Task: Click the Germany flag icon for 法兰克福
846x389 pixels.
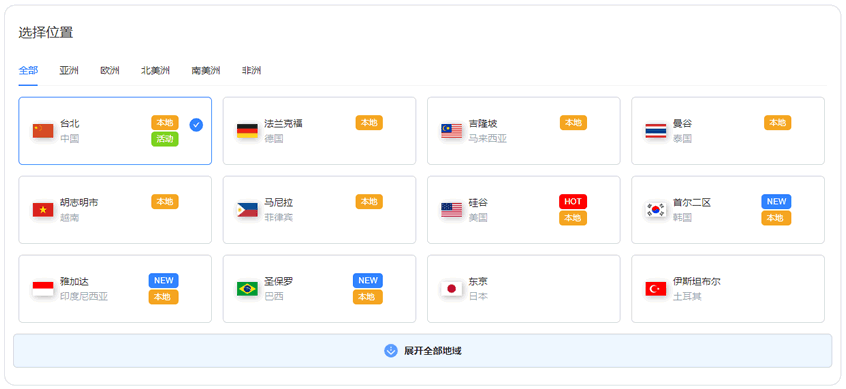Action: [x=247, y=131]
